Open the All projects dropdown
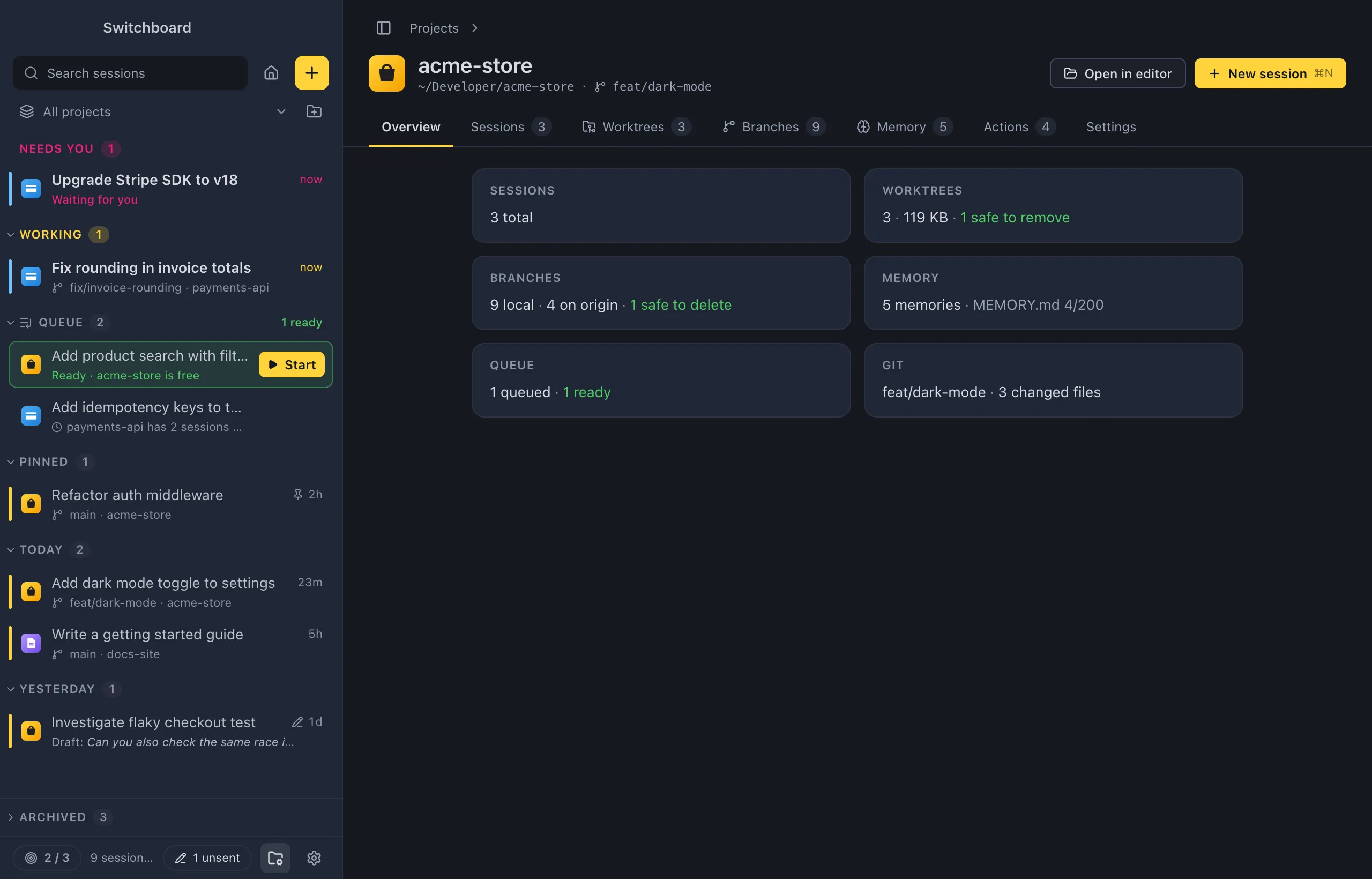1372x879 pixels. (153, 111)
